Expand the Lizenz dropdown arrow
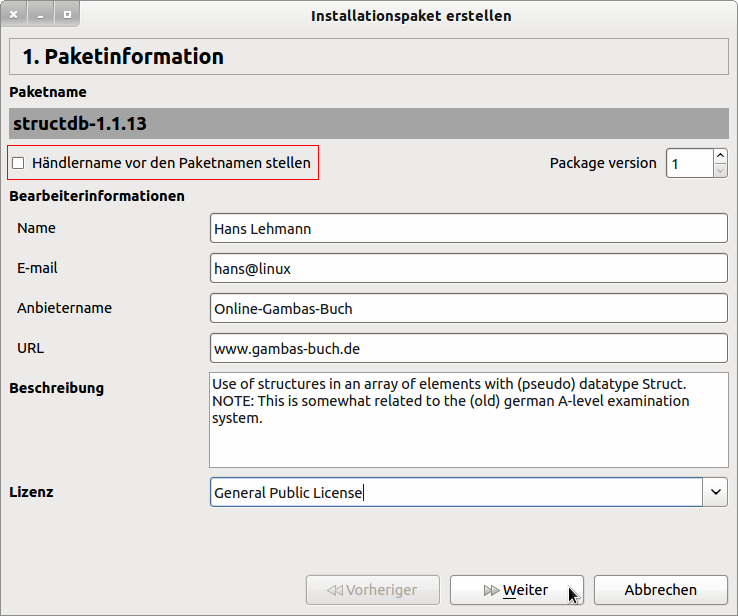Viewport: 738px width, 616px height. [716, 492]
